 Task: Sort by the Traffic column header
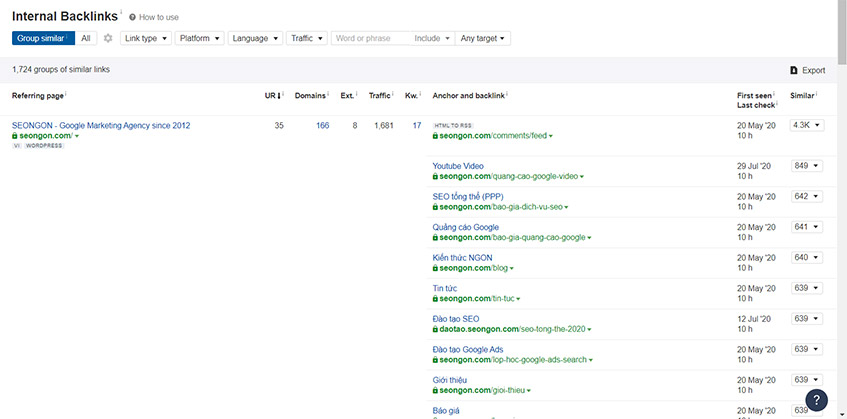pyautogui.click(x=381, y=96)
